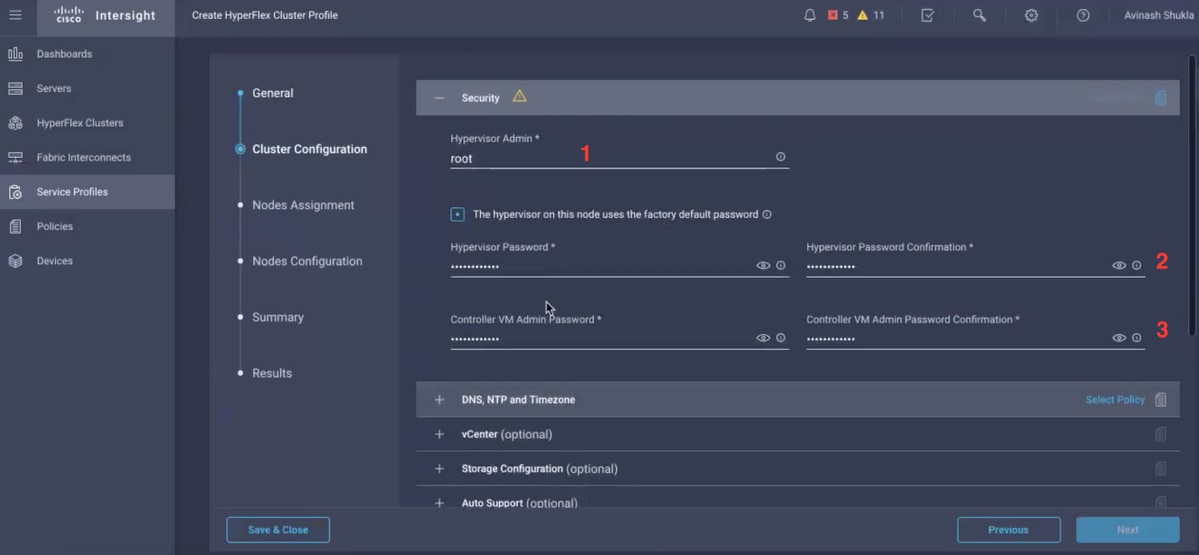The height and width of the screenshot is (555, 1199).
Task: Open the settings gear in header
Action: 1032,15
